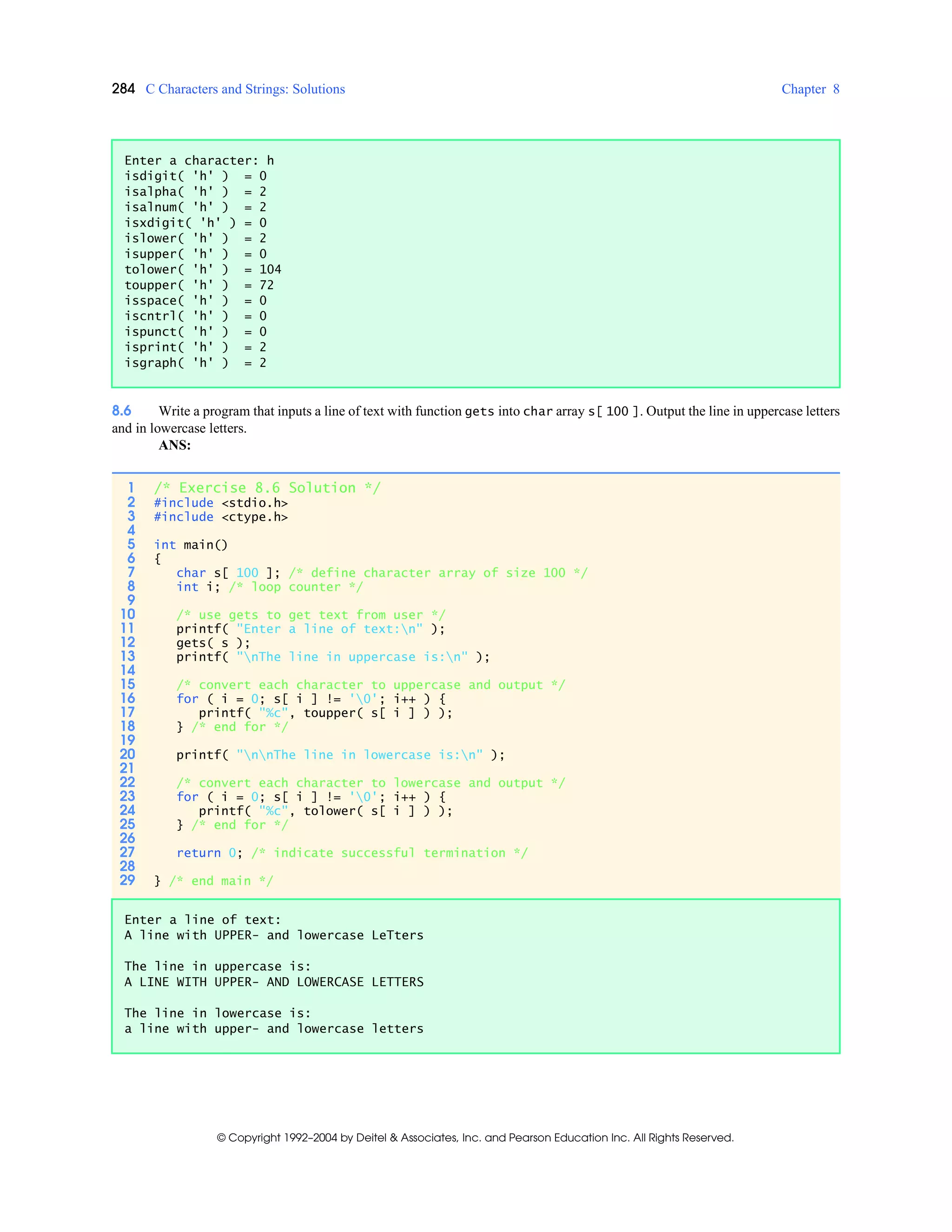Click the output line starting with isprint( 'h' )
Screen dimensions: 952x1232
195,347
